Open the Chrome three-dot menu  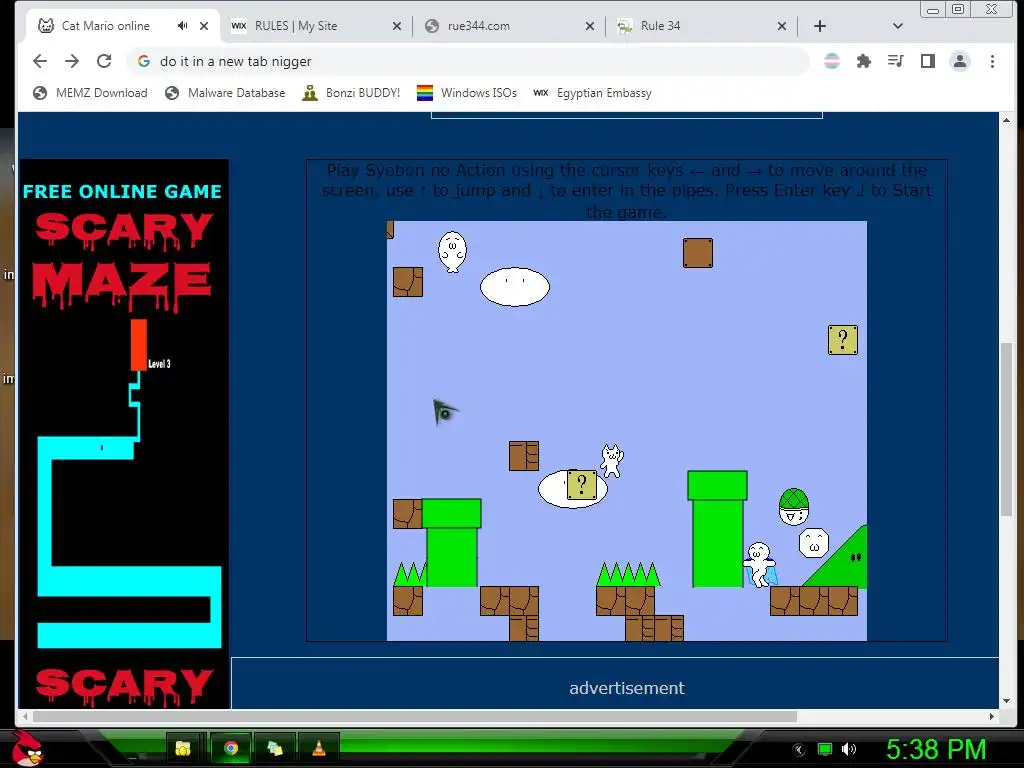992,61
